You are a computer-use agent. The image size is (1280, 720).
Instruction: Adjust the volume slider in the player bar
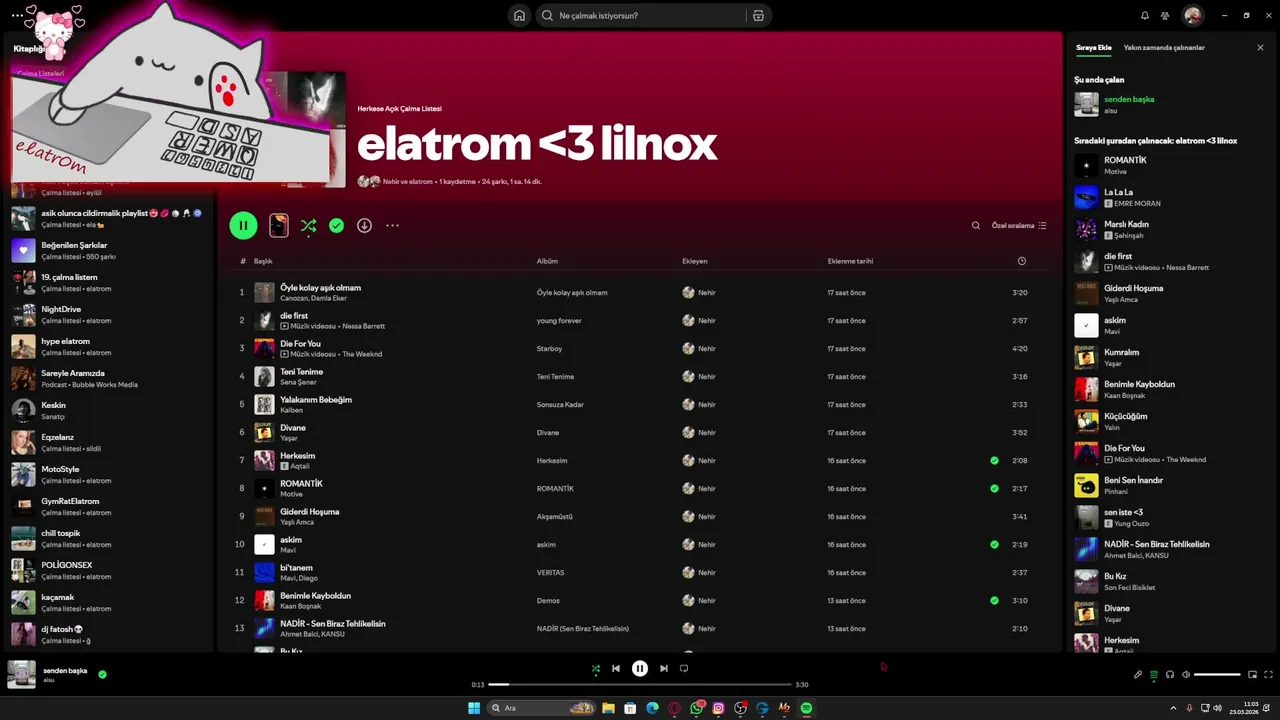[x=1217, y=674]
